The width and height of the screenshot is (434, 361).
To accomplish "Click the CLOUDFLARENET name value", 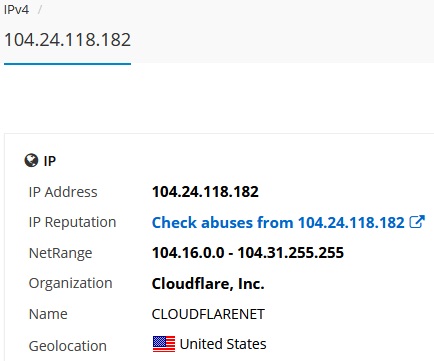I will click(208, 314).
